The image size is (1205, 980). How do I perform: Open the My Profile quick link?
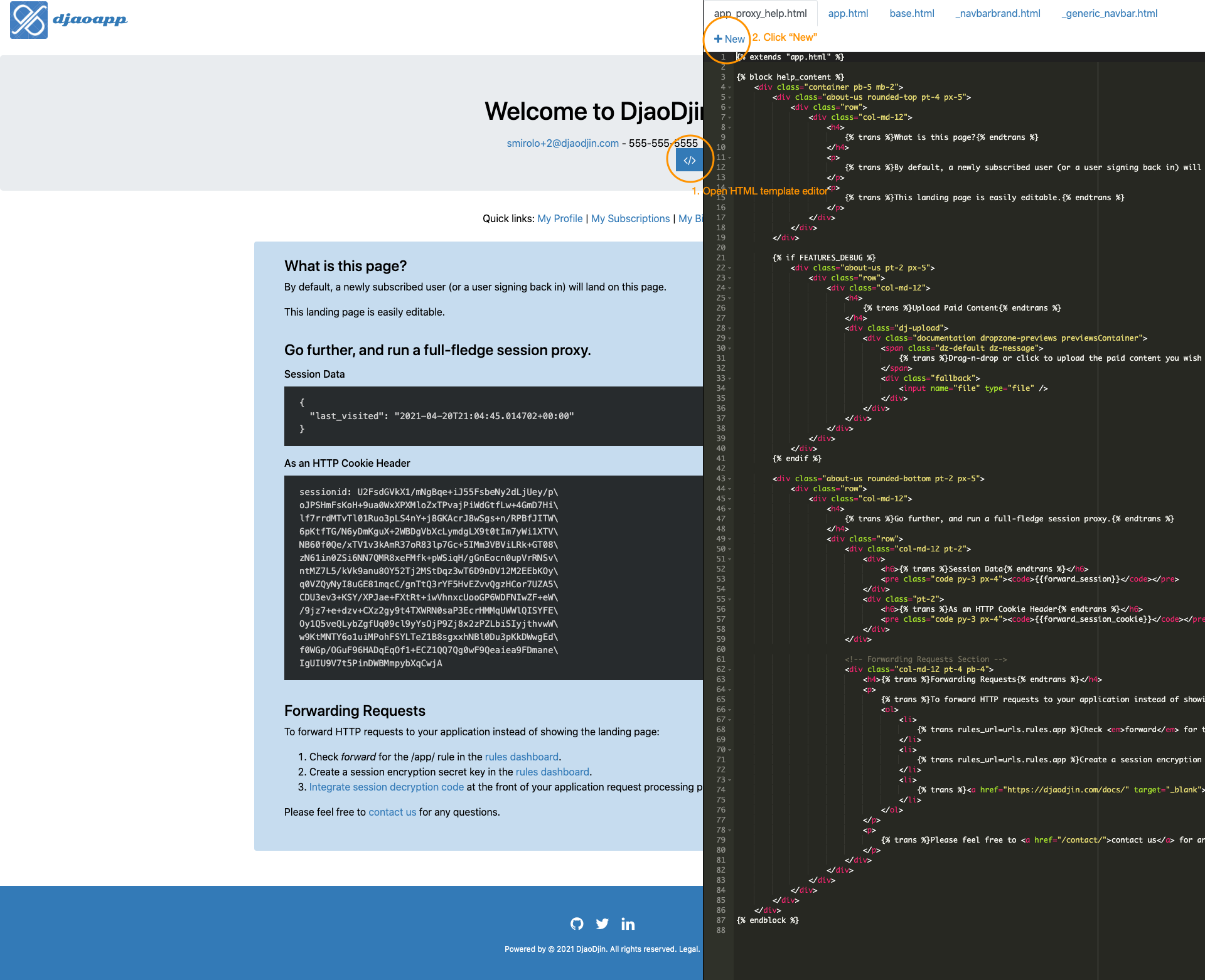coord(560,218)
